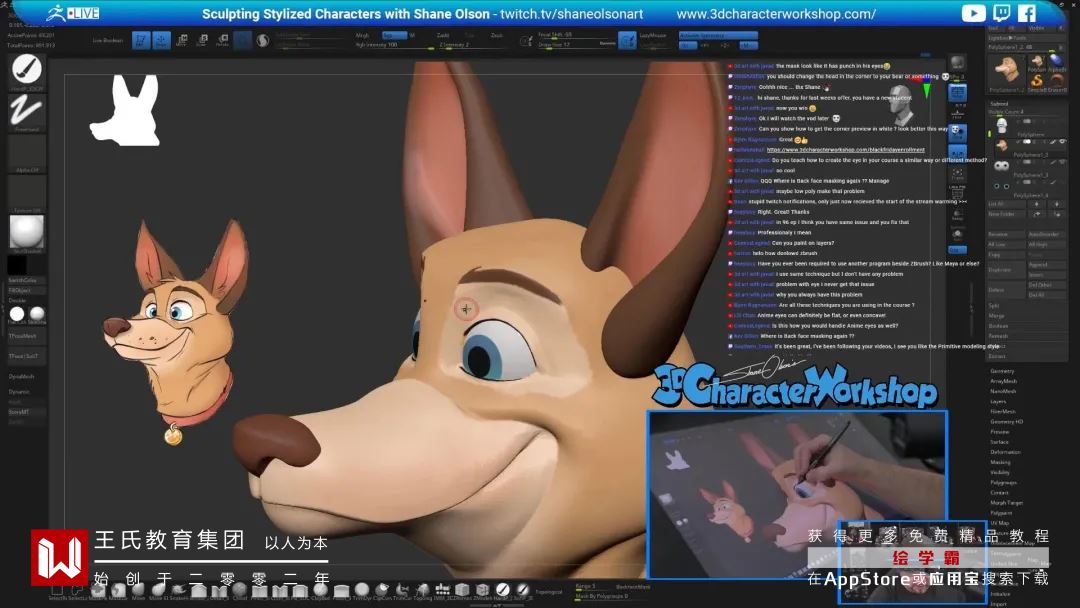
Task: Collapse the Subtool palette header
Action: [x=999, y=104]
